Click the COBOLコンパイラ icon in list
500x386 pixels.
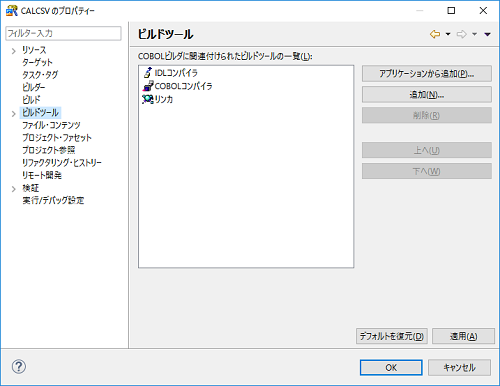(148, 86)
